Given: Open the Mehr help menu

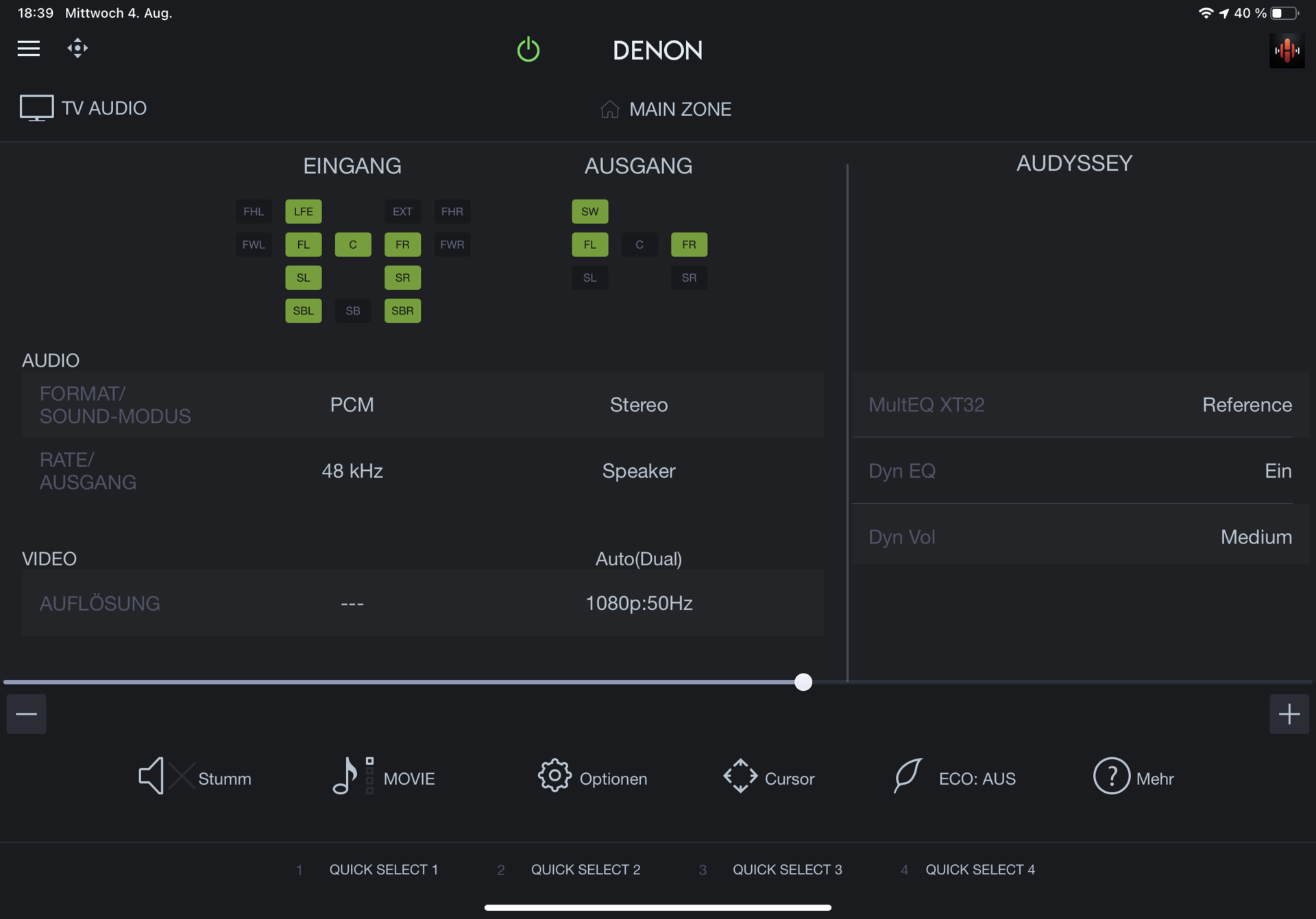Looking at the screenshot, I should click(1134, 777).
